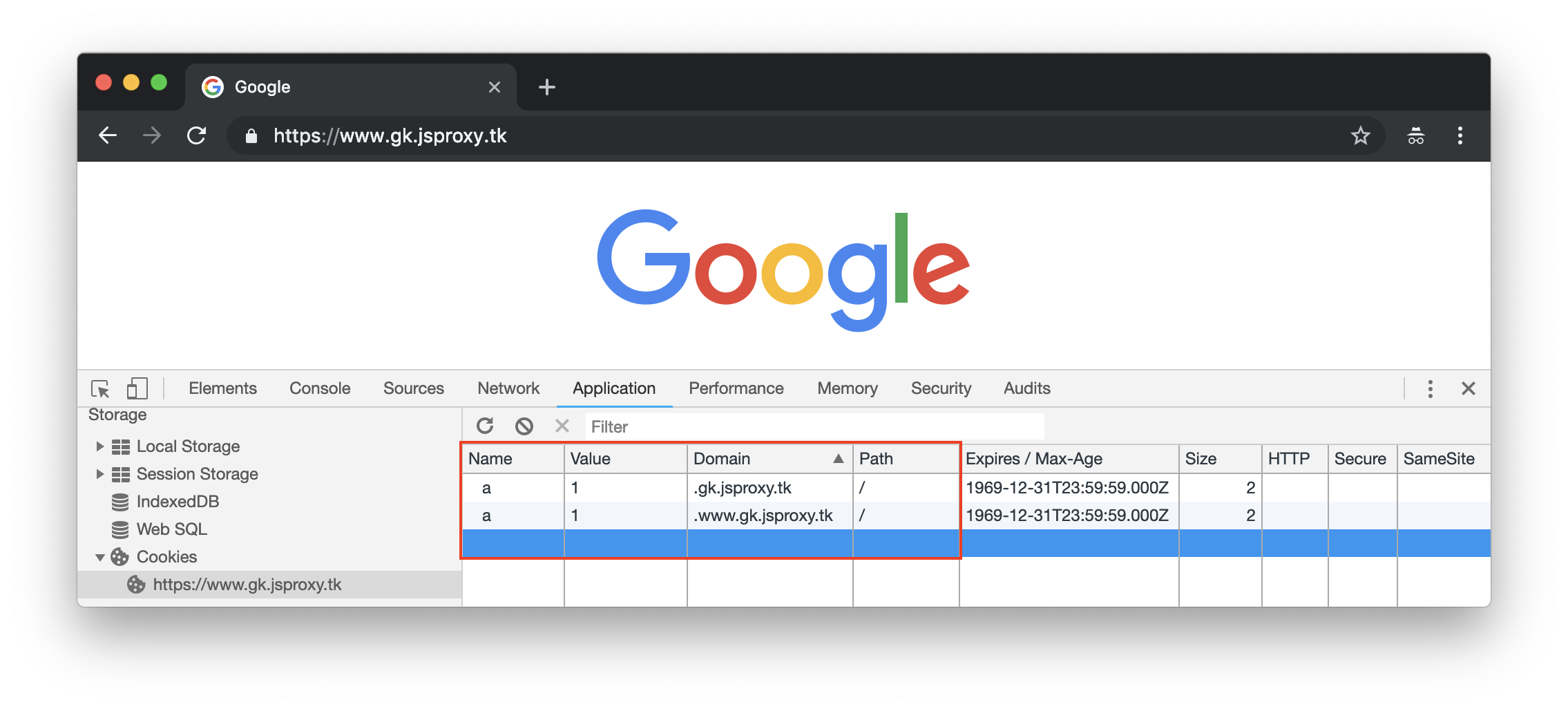Reload the page in the address bar
1568x709 pixels.
click(197, 135)
